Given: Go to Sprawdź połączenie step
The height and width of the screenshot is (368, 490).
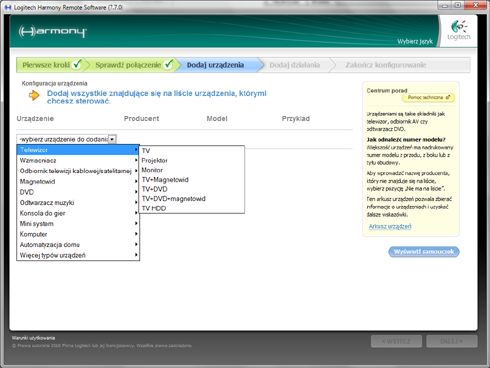Looking at the screenshot, I should click(133, 65).
